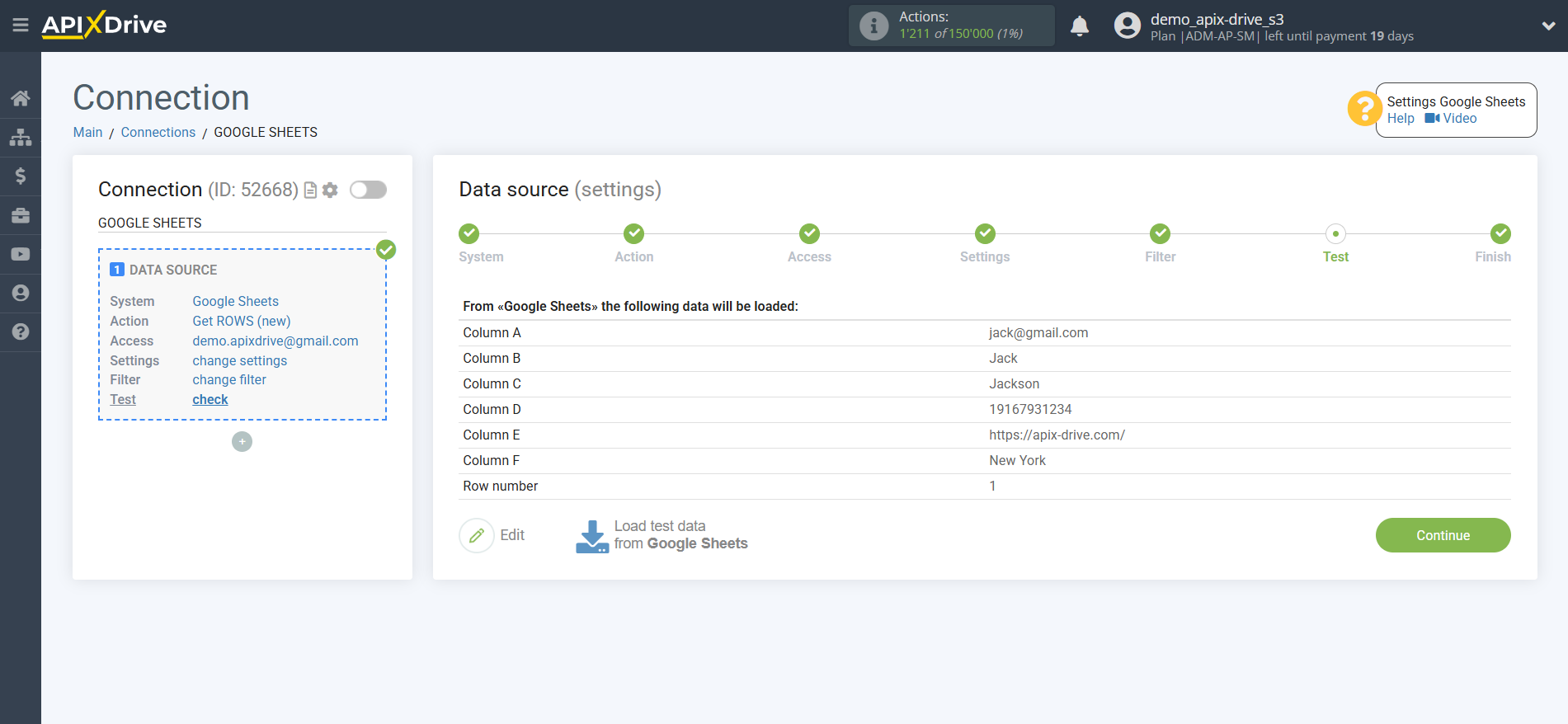Go to the Filter step

[1160, 234]
